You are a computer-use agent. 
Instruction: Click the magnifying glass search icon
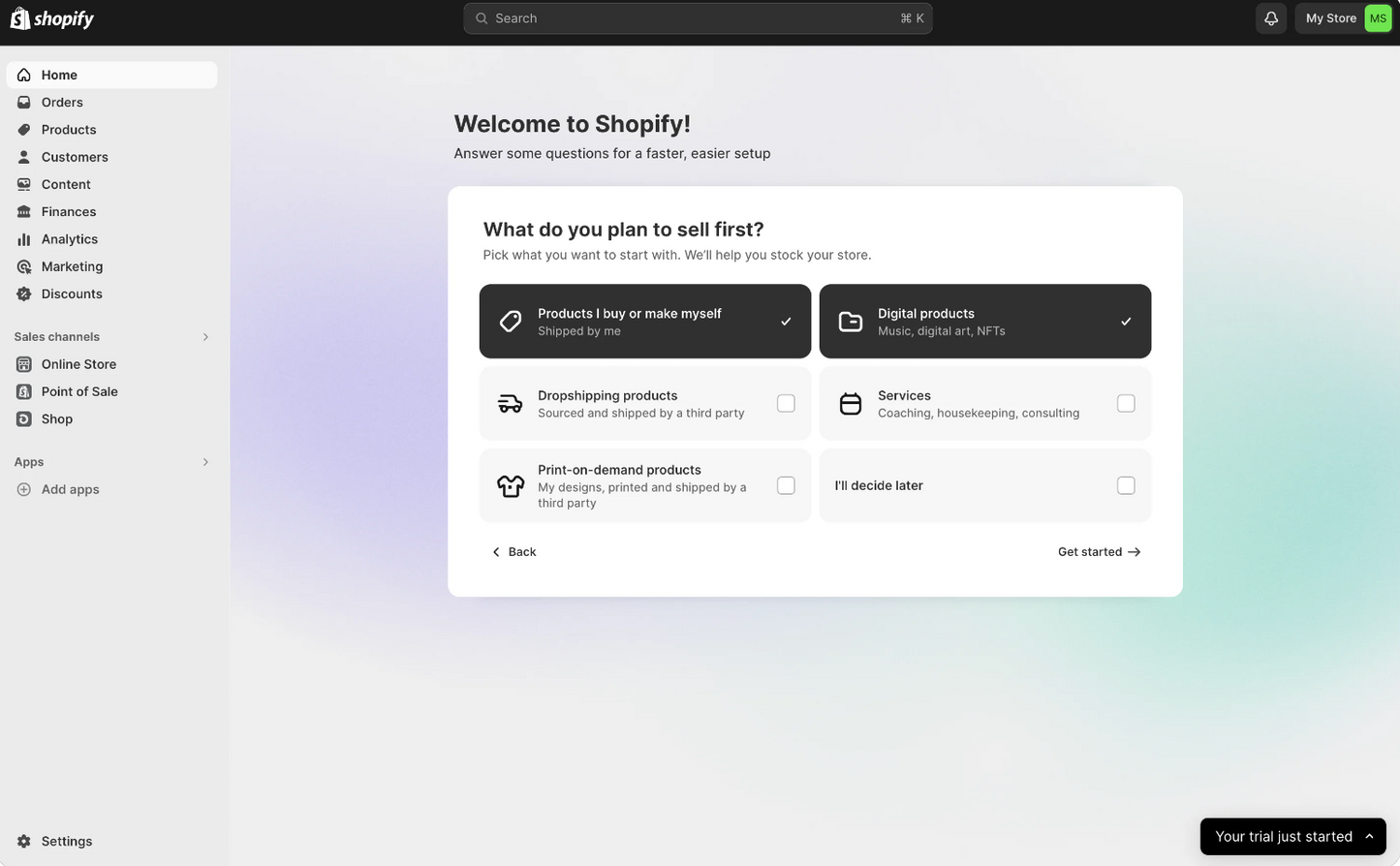[x=482, y=18]
